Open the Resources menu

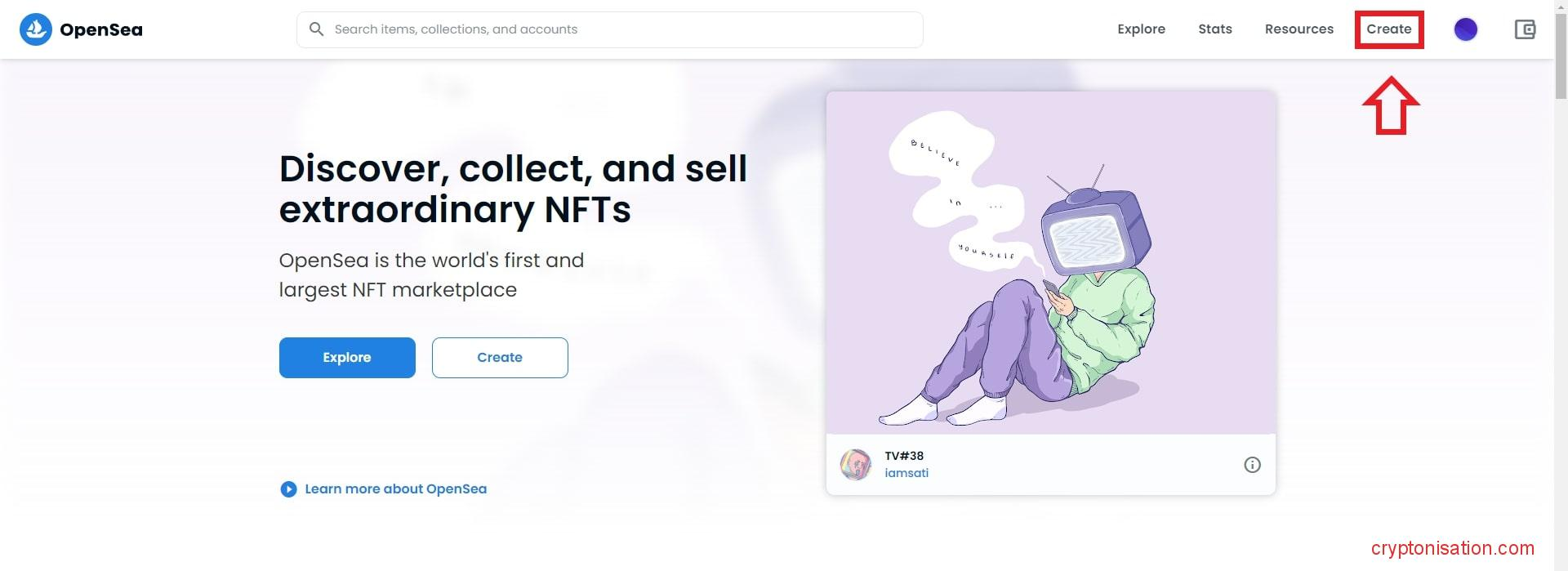[1298, 29]
